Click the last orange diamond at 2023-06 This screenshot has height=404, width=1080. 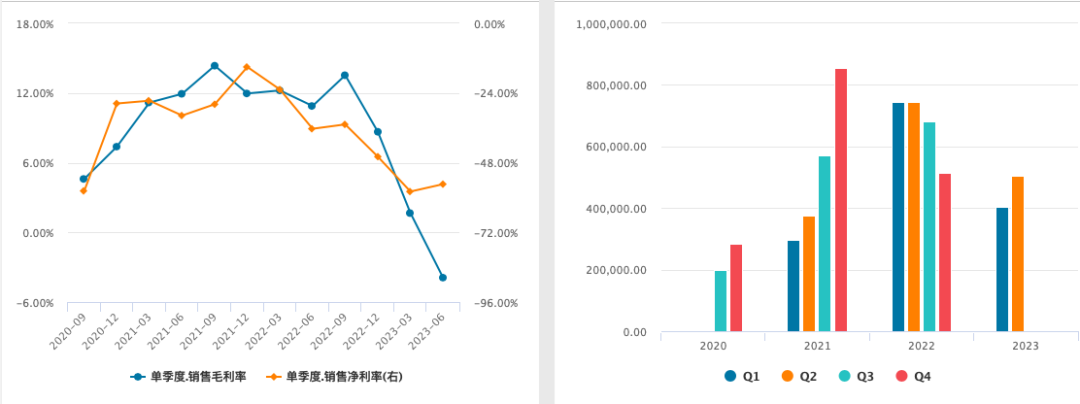(x=443, y=184)
